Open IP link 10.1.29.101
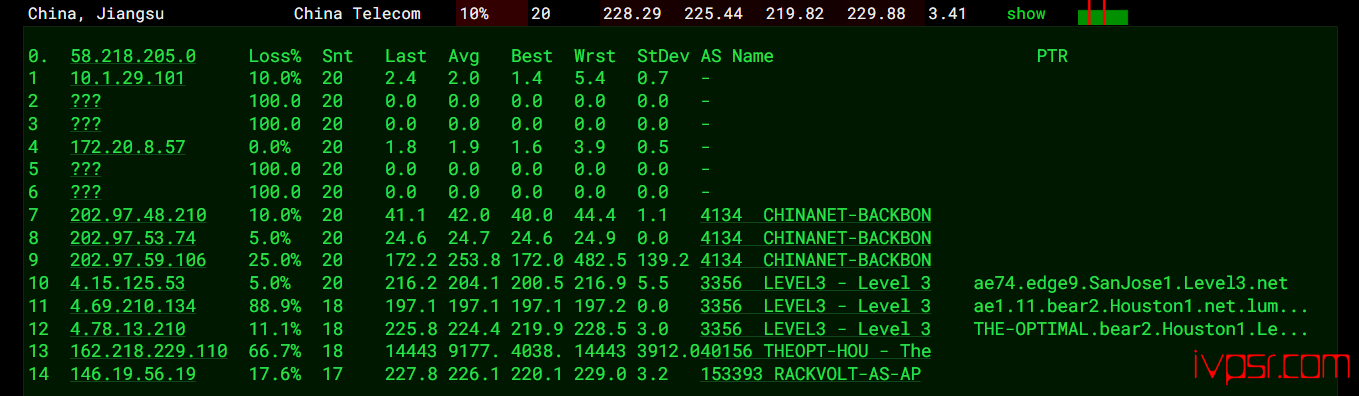The width and height of the screenshot is (1359, 396). tap(127, 78)
